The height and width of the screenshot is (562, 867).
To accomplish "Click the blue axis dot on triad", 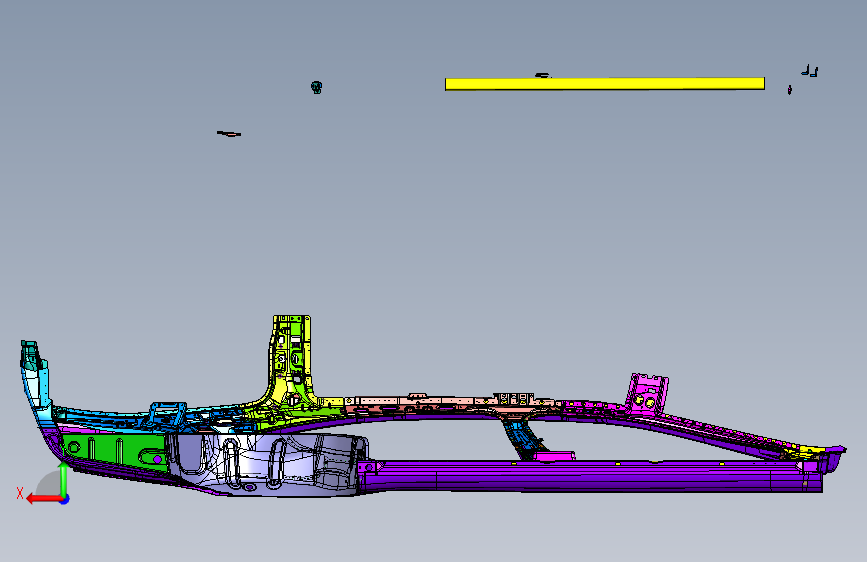I will (x=65, y=499).
